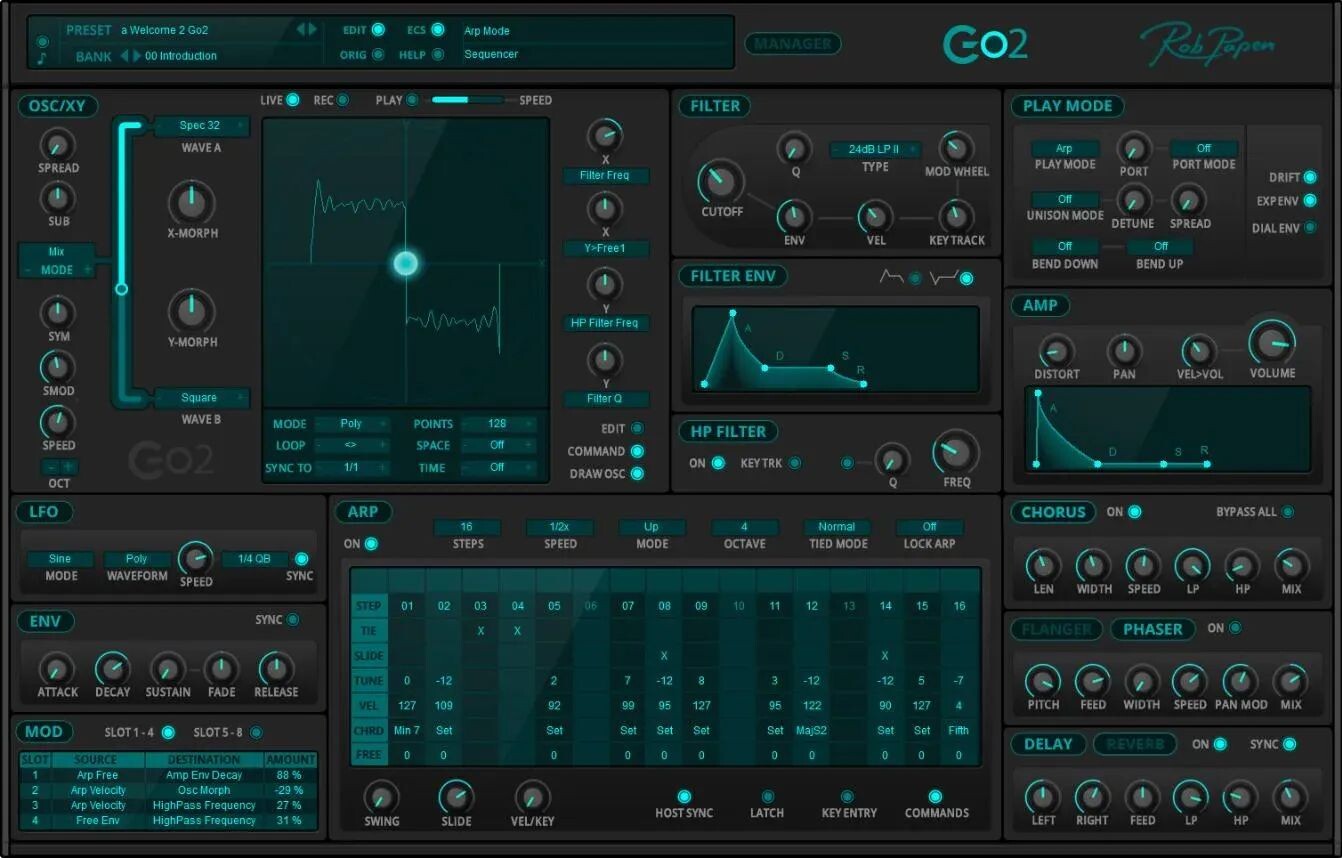Viewport: 1342px width, 858px height.
Task: Open the MANAGER button
Action: 793,44
